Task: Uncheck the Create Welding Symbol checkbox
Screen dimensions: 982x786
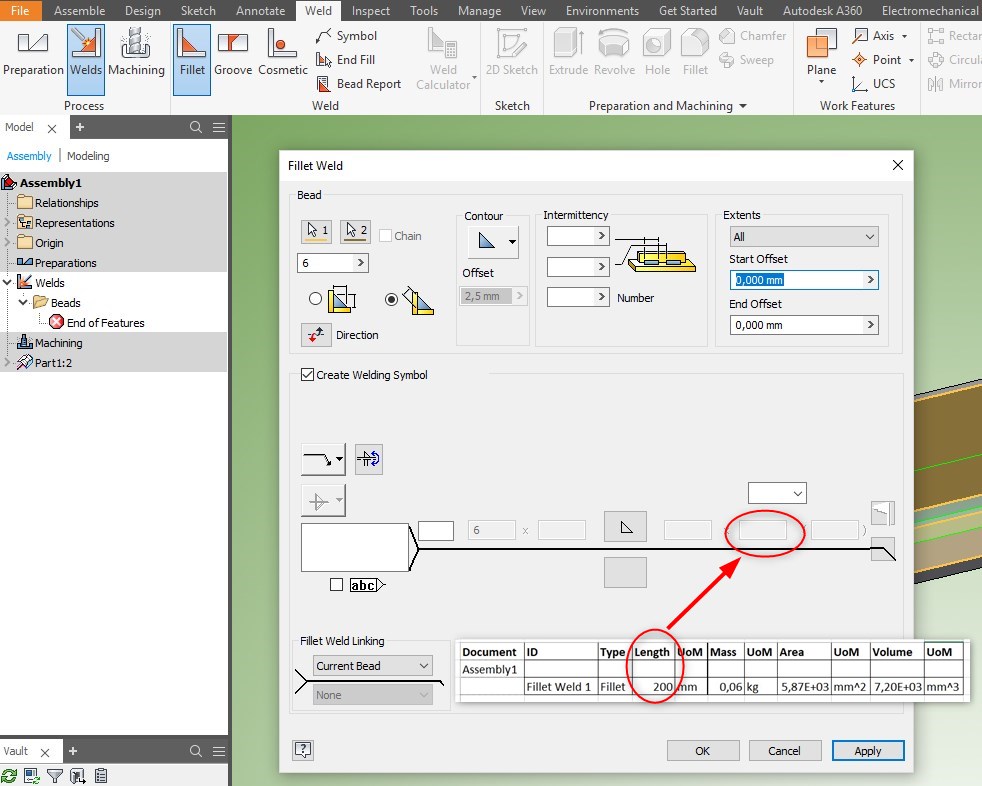Action: [307, 374]
